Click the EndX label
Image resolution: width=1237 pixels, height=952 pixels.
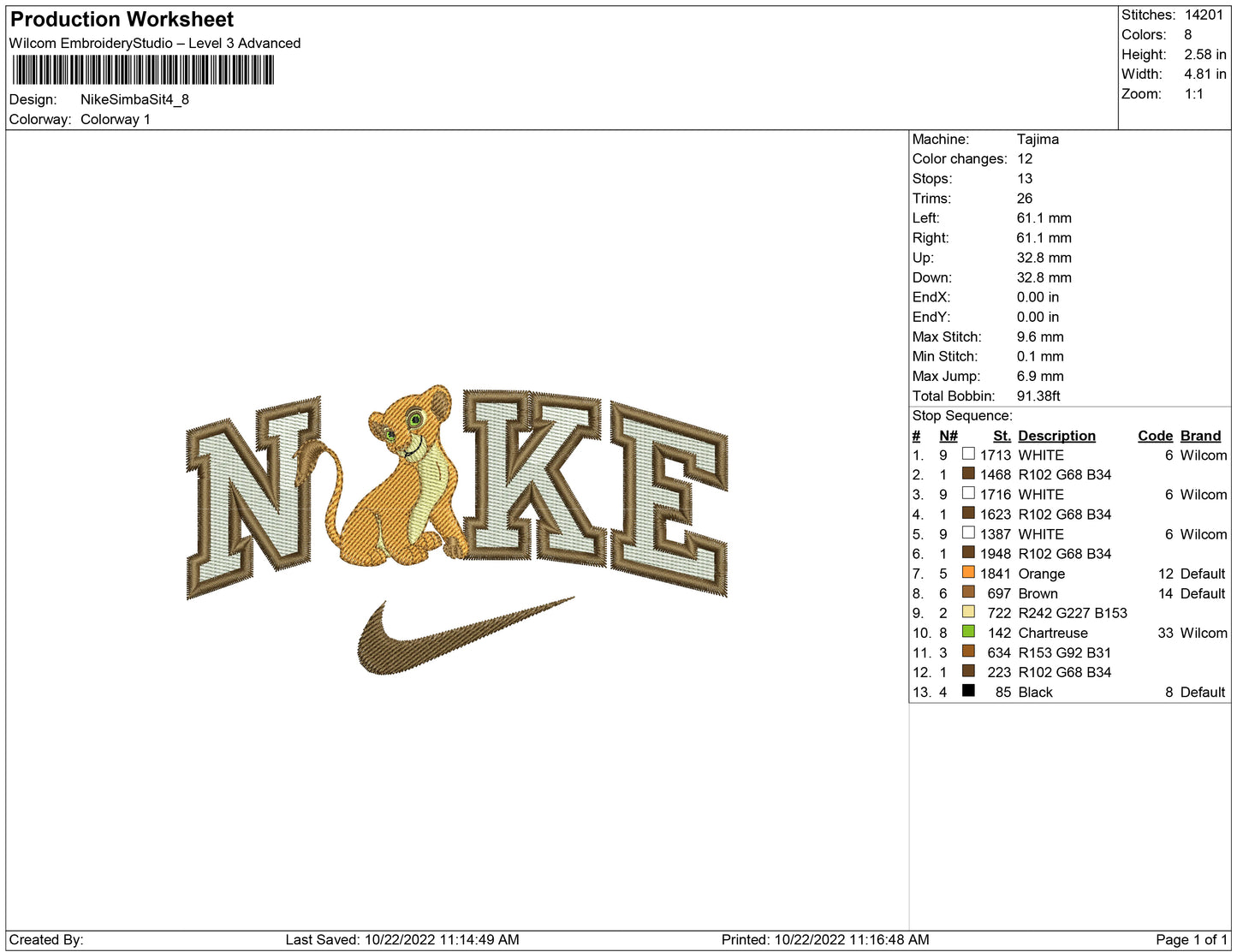[931, 296]
